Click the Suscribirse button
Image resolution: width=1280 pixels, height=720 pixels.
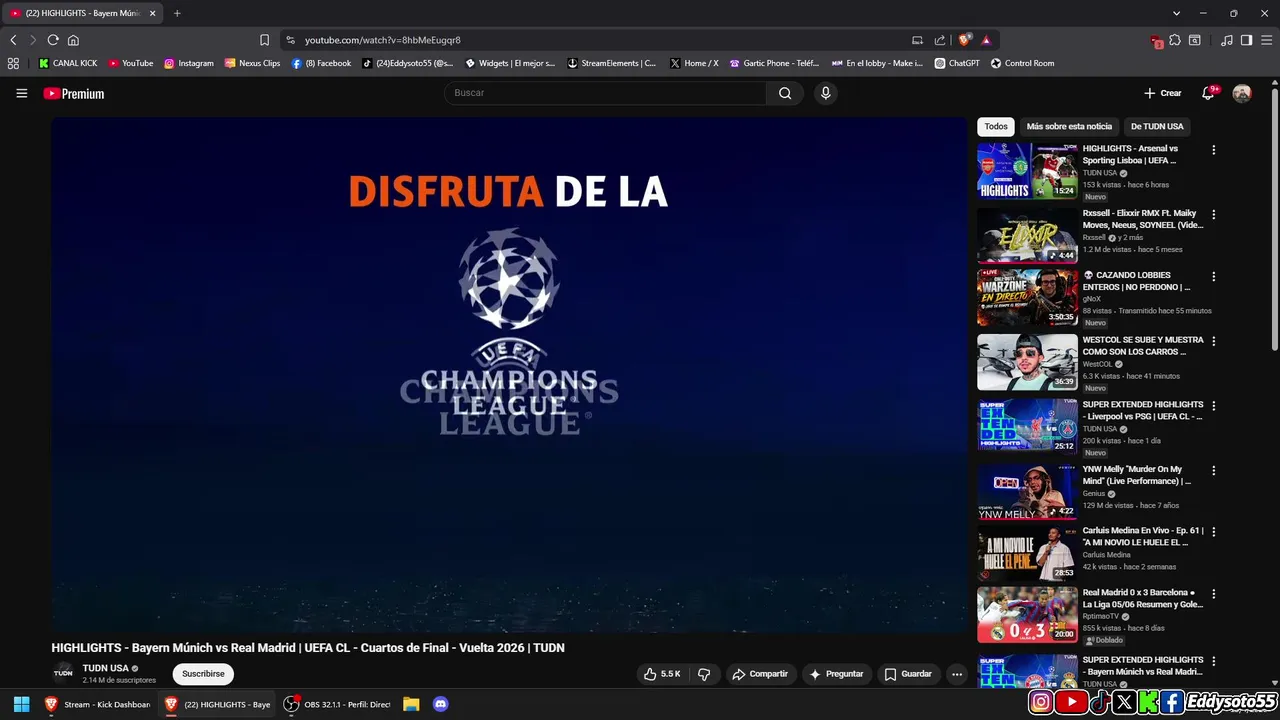click(203, 674)
